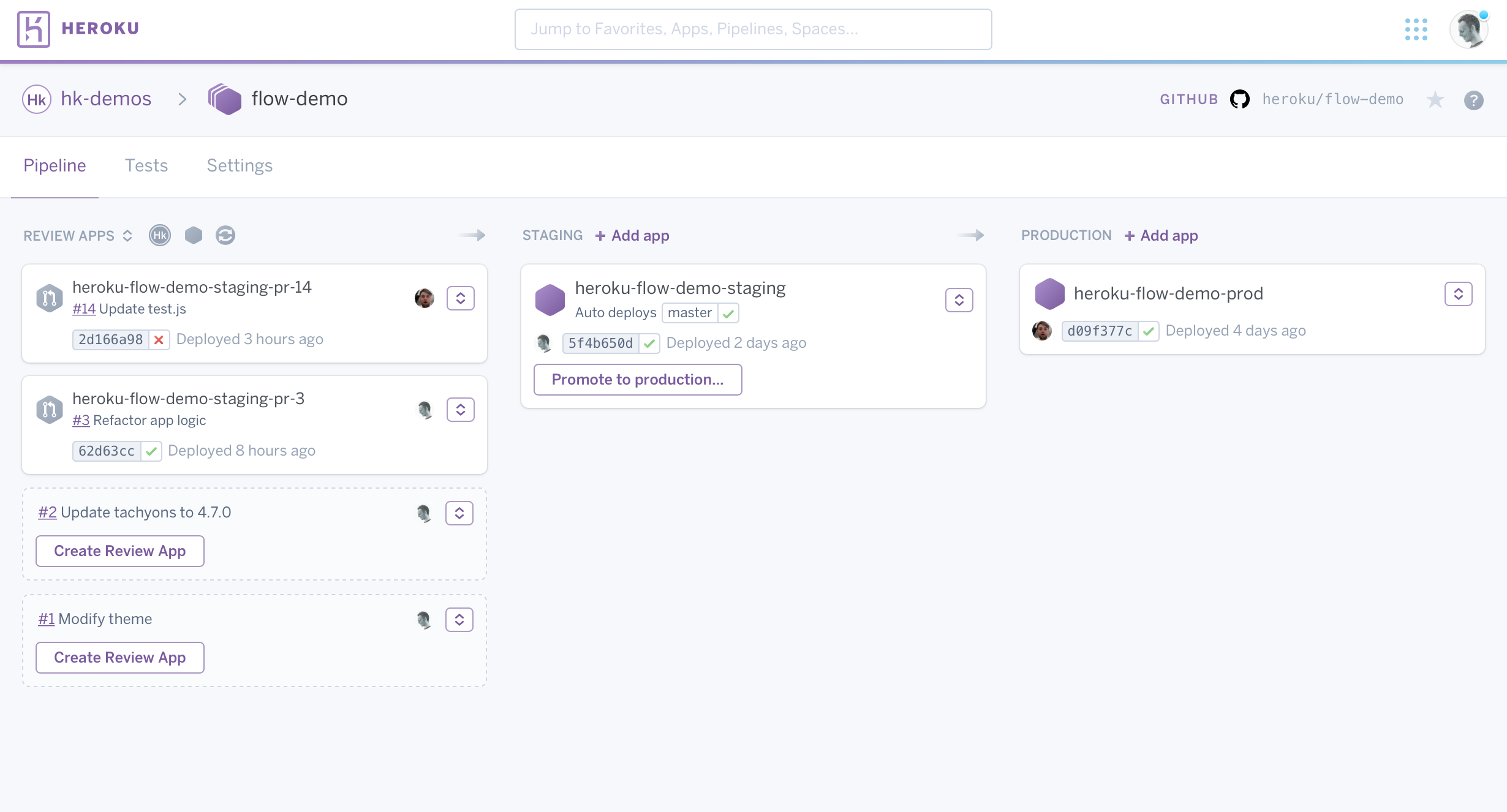Expand the heroku-flow-demo-staging-pr-14 app options
Screen dimensions: 1507x812
[461, 298]
